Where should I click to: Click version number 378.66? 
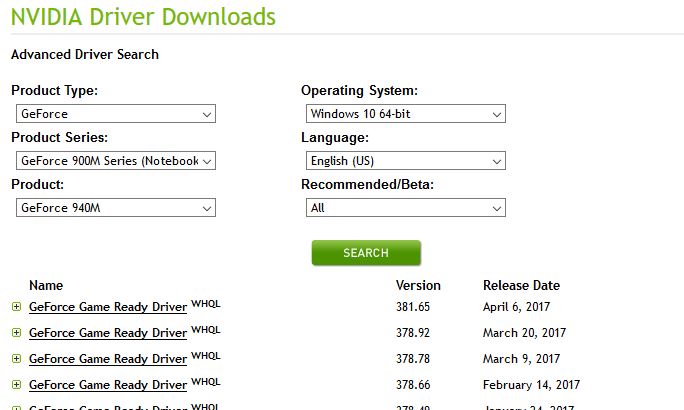413,385
